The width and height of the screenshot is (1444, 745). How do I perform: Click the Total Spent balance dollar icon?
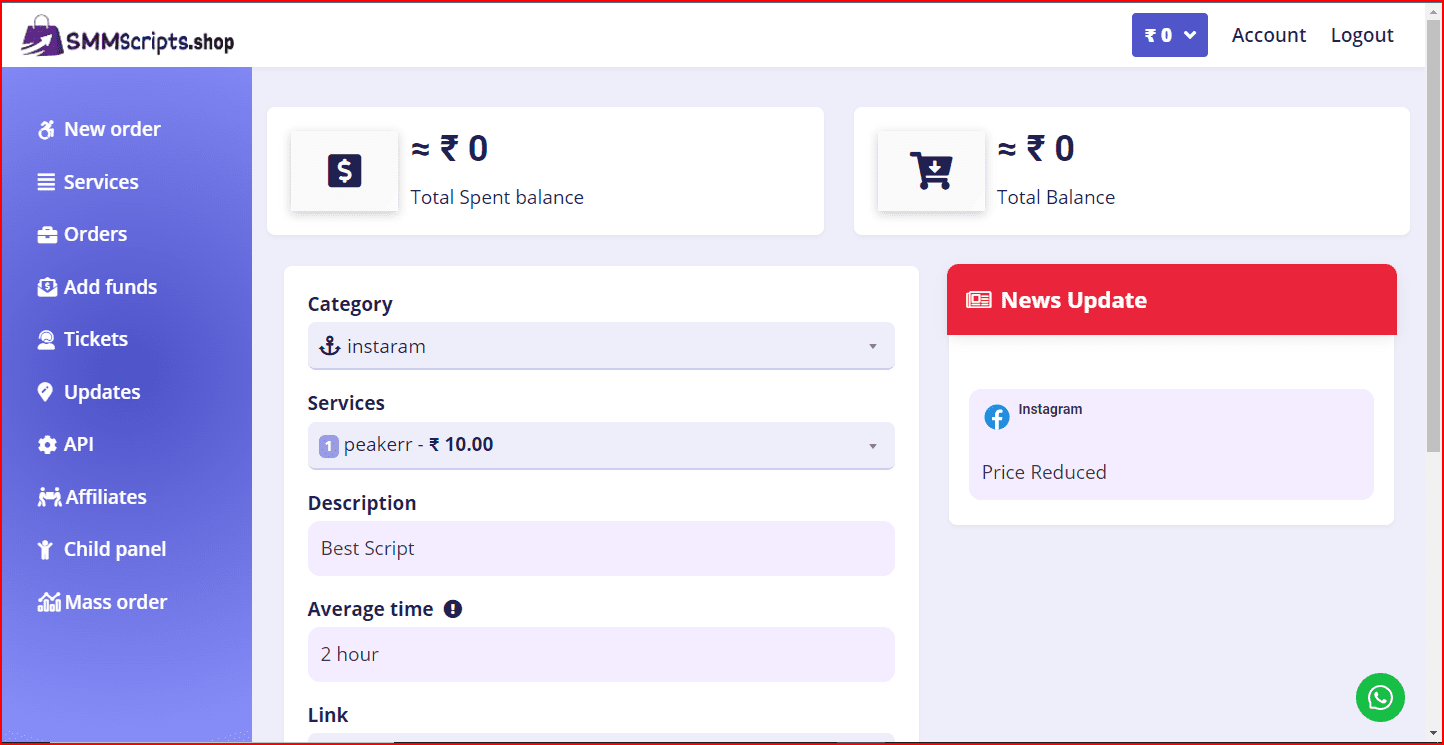[344, 171]
